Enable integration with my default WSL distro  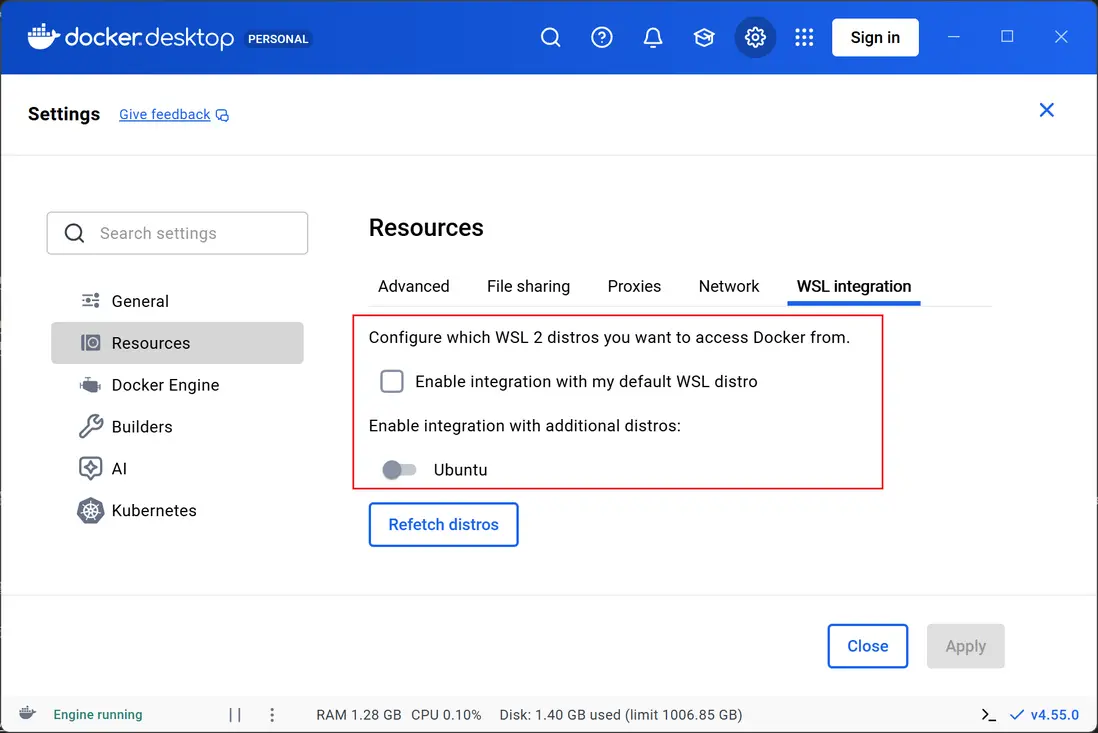392,381
